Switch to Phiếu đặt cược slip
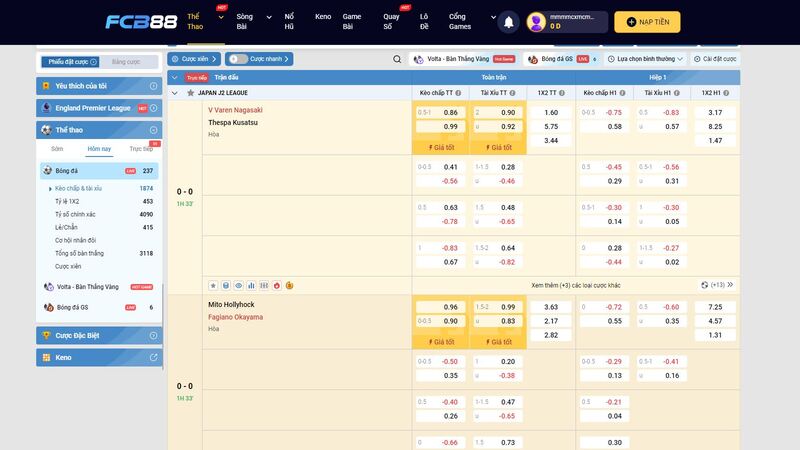This screenshot has width=800, height=450. tap(70, 62)
